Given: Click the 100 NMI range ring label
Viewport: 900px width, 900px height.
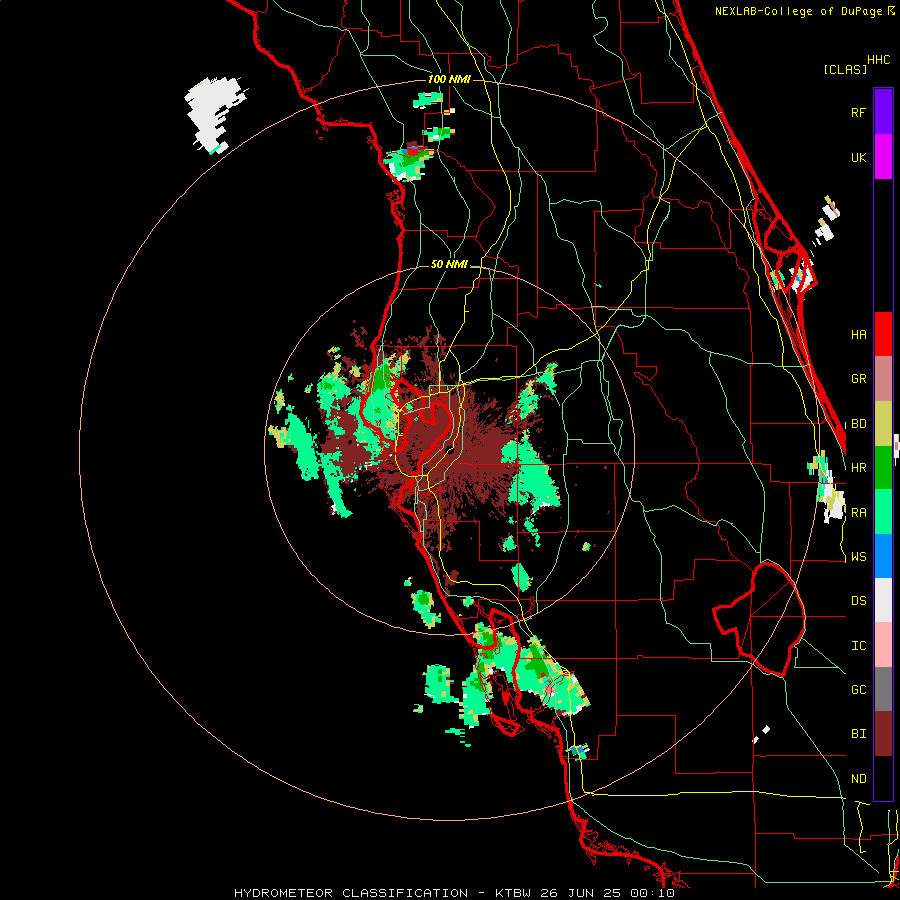Looking at the screenshot, I should click(449, 79).
